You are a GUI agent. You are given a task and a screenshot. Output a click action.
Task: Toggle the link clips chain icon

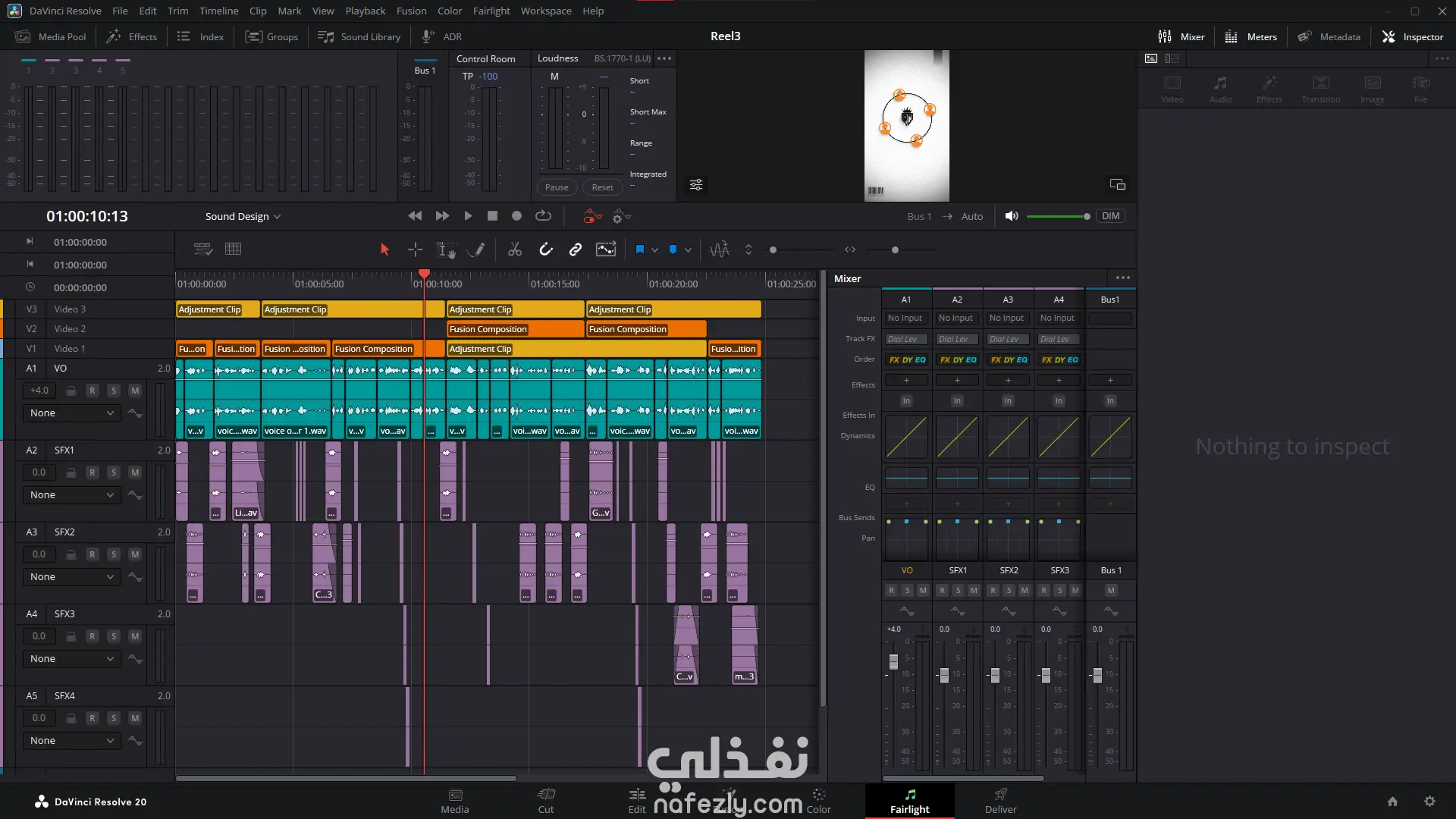[x=576, y=249]
